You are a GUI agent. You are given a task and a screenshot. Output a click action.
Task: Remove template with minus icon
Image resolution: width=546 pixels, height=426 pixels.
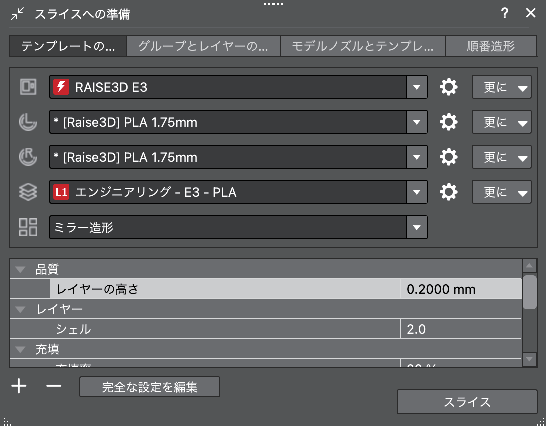tap(54, 386)
